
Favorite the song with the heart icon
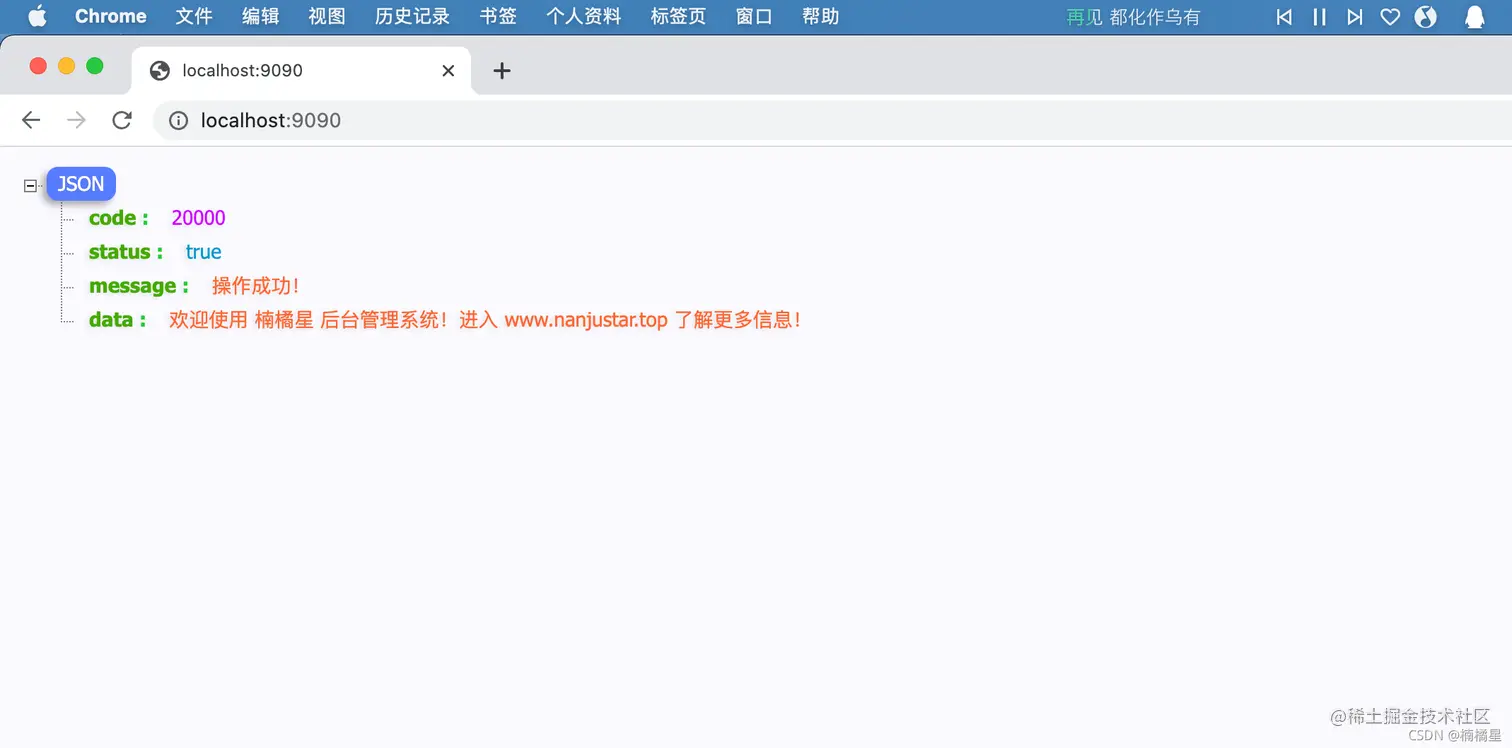coord(1389,16)
